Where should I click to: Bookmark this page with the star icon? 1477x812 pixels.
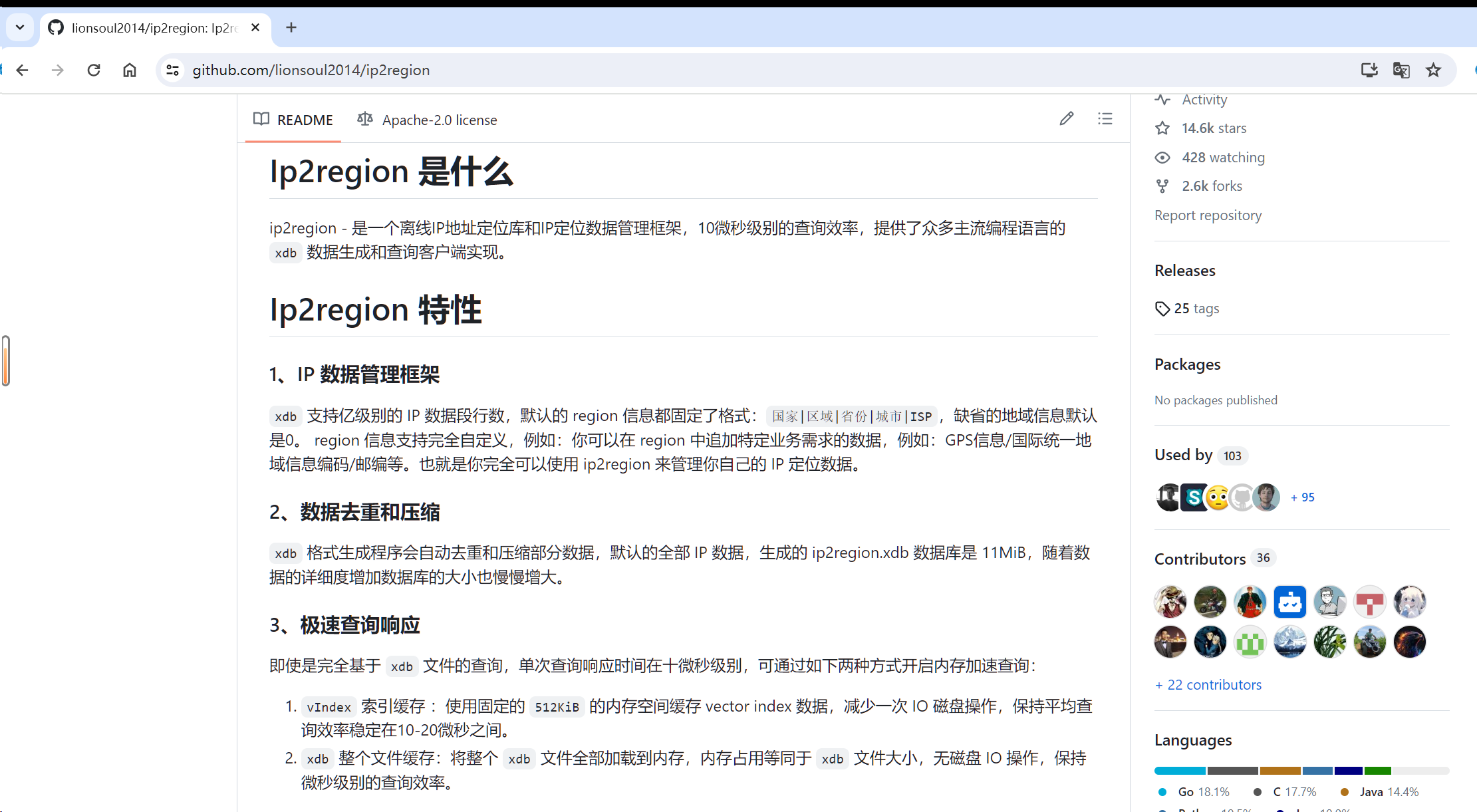click(x=1433, y=70)
